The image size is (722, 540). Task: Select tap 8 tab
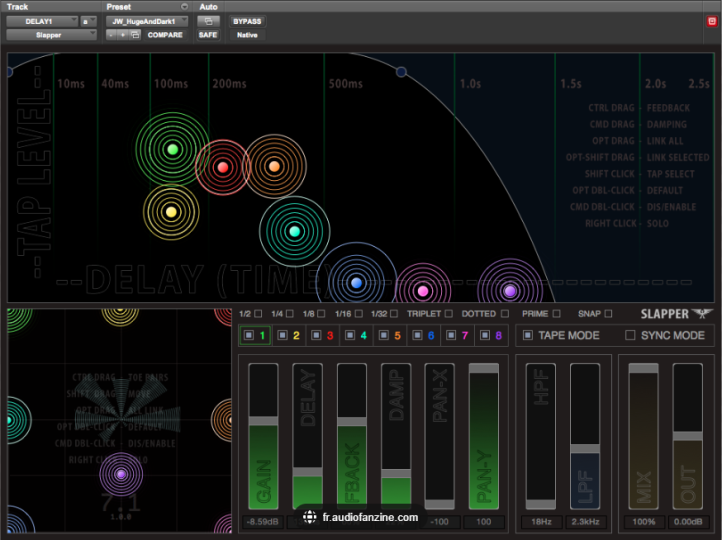point(491,336)
